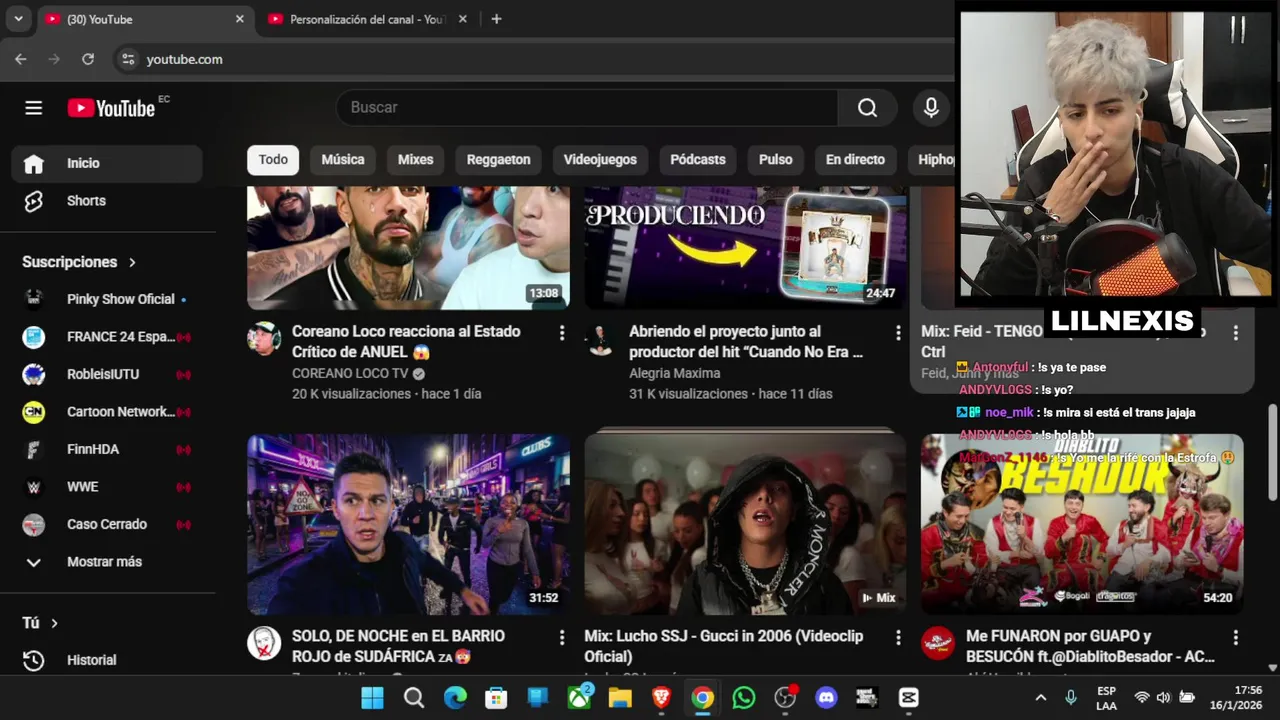Open FinnHDA subscription
Viewport: 1280px width, 720px height.
(107, 449)
